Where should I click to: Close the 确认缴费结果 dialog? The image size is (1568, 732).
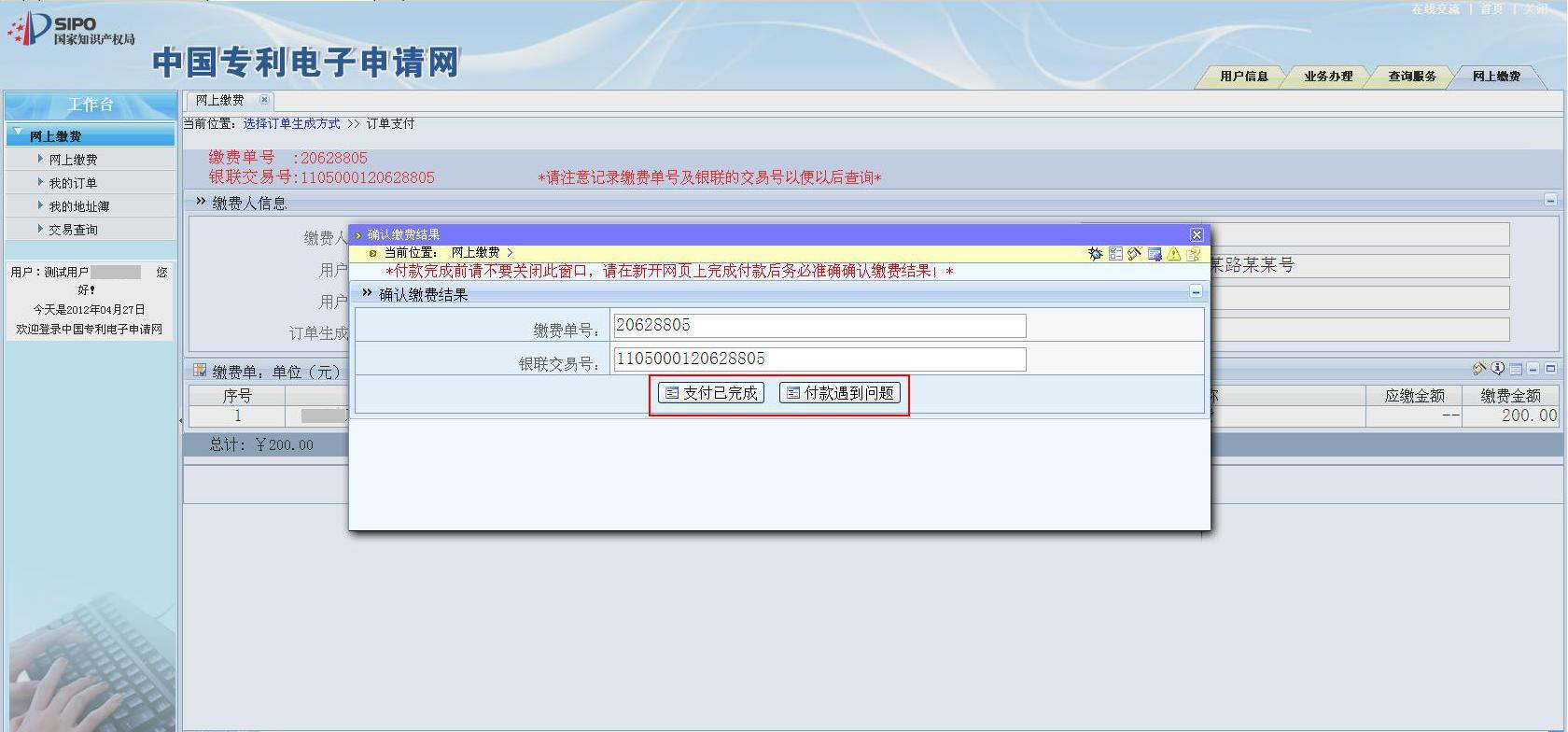pos(1197,234)
